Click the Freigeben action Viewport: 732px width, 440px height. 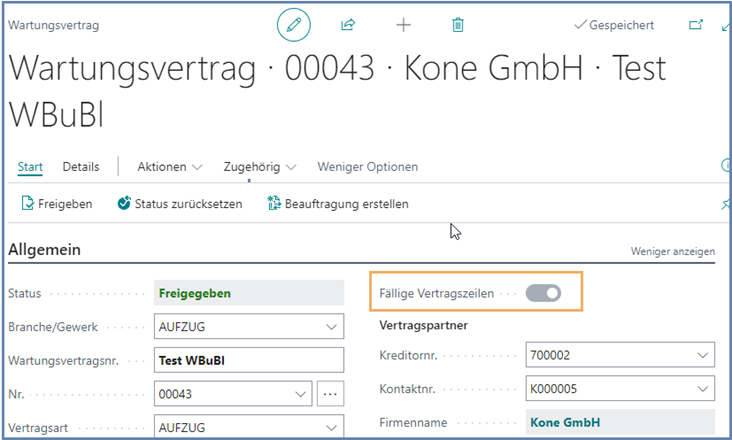57,204
